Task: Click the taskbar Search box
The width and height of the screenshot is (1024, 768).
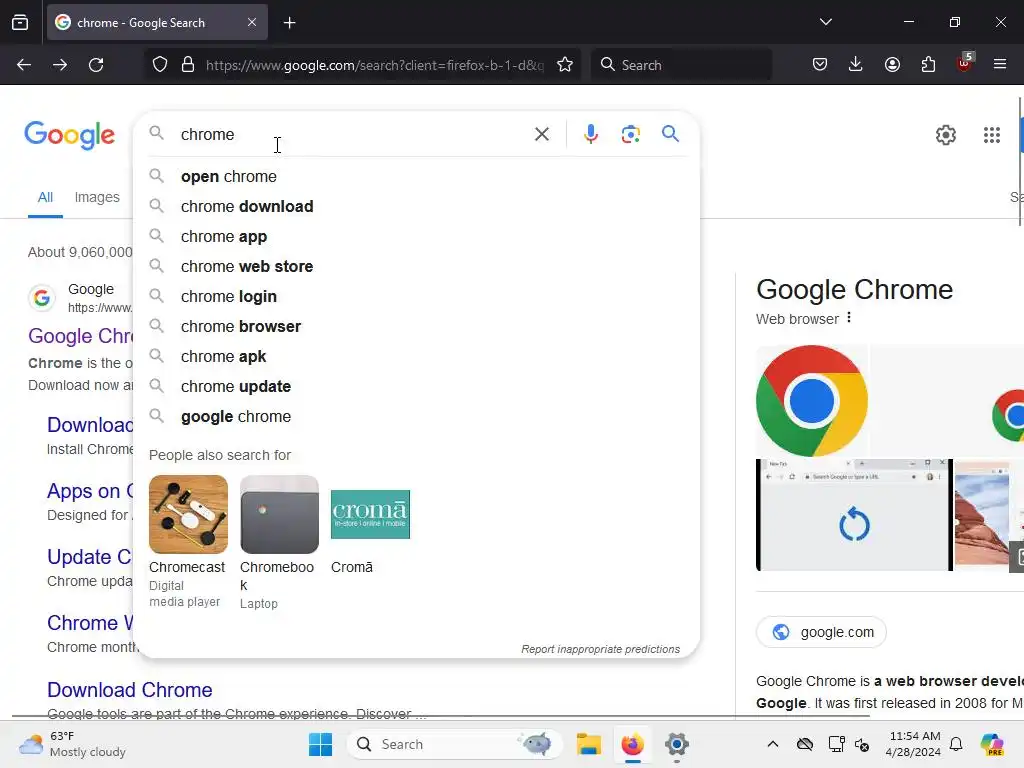Action: [455, 744]
